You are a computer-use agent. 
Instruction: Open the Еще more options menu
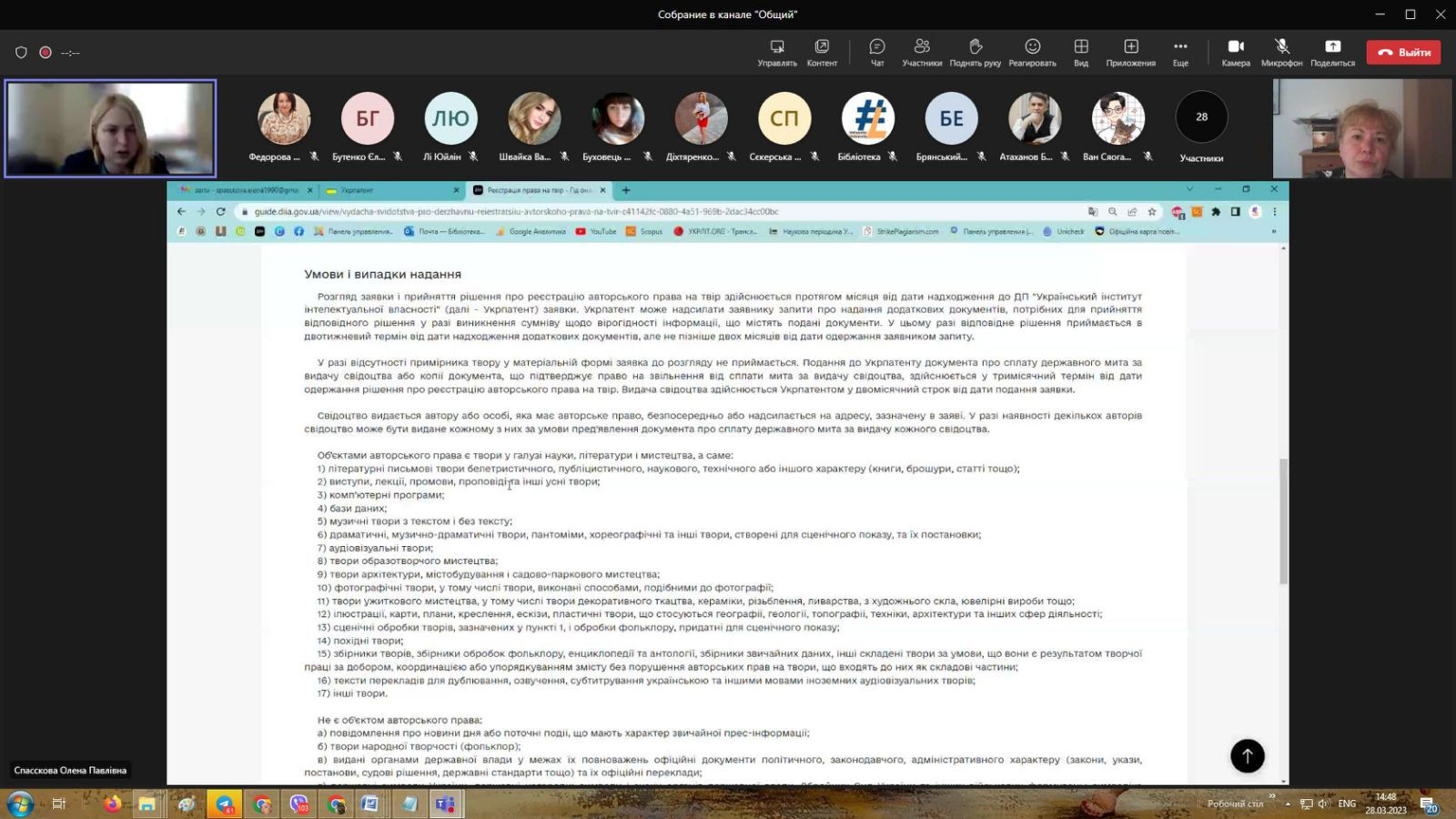[1180, 52]
